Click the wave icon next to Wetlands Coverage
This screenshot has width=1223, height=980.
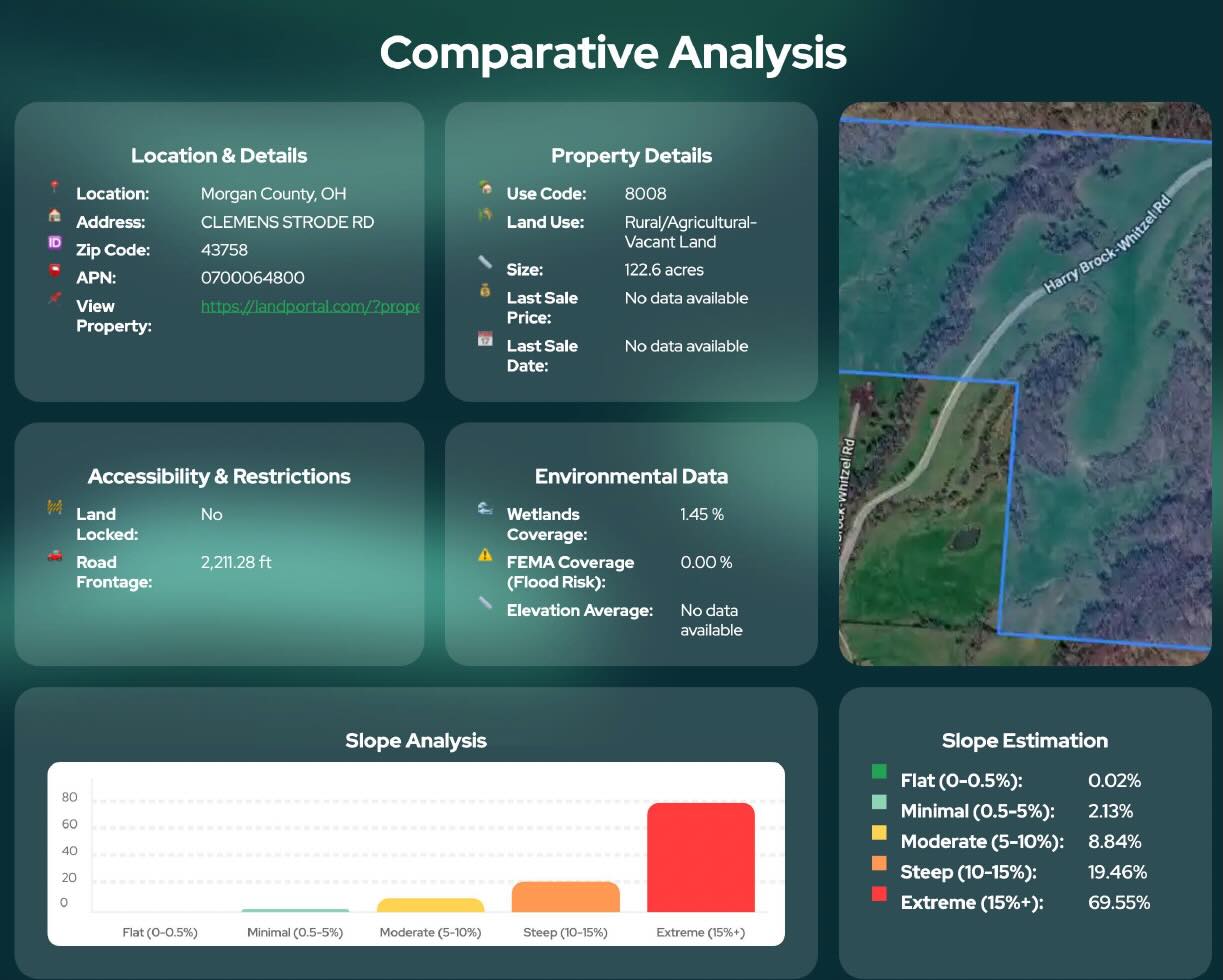(485, 508)
